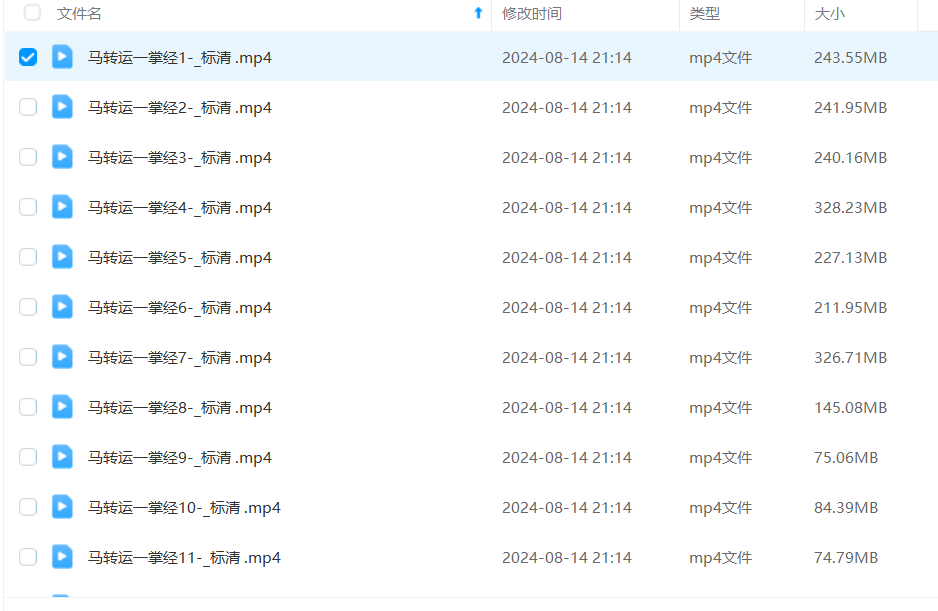The image size is (938, 611).
Task: Click video icon beside 马转运一掌经11 file
Action: [x=62, y=557]
